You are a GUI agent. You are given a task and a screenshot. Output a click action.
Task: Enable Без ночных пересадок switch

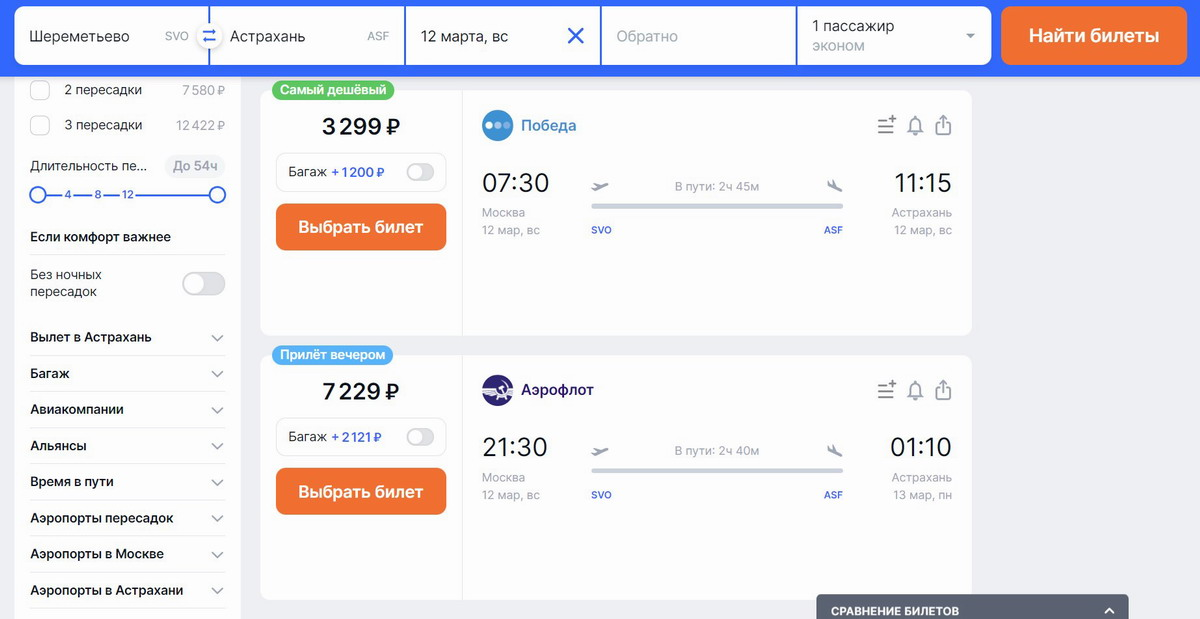tap(204, 283)
